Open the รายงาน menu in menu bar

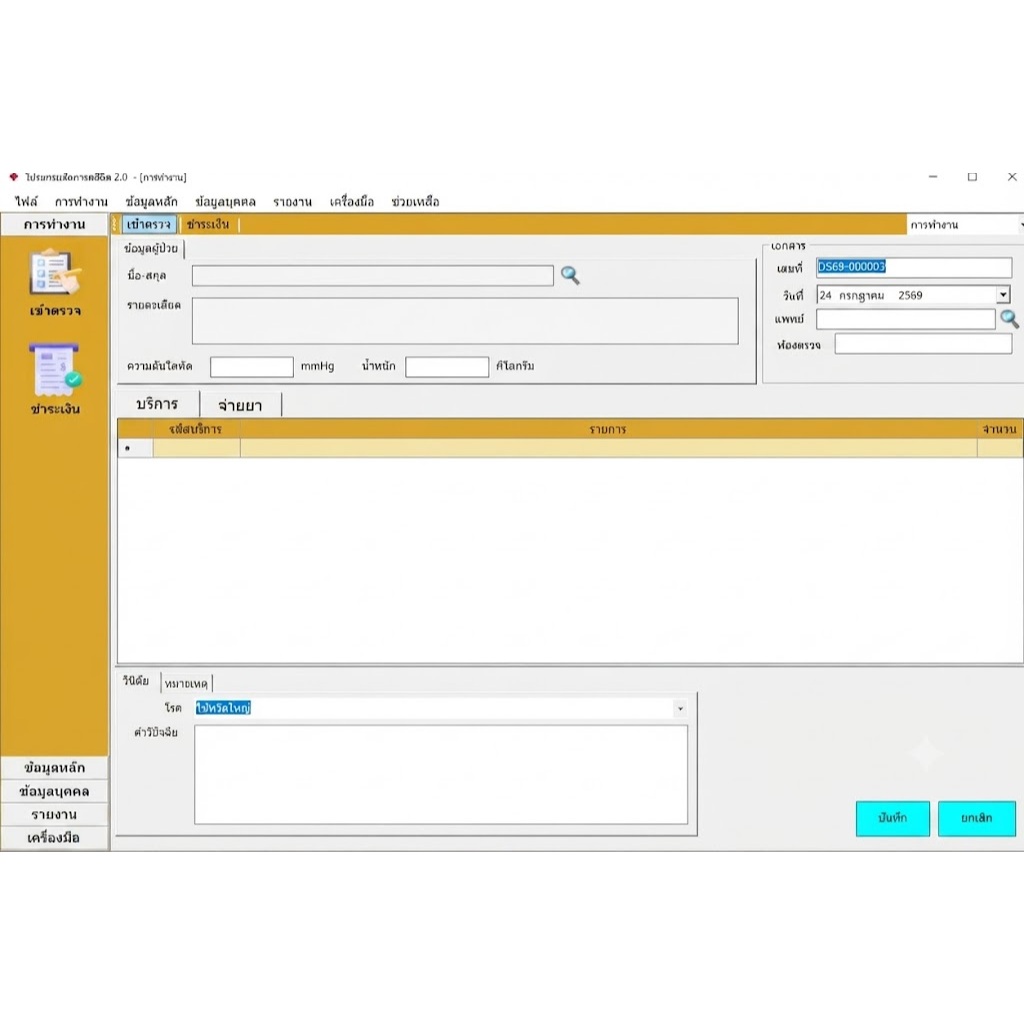click(292, 201)
